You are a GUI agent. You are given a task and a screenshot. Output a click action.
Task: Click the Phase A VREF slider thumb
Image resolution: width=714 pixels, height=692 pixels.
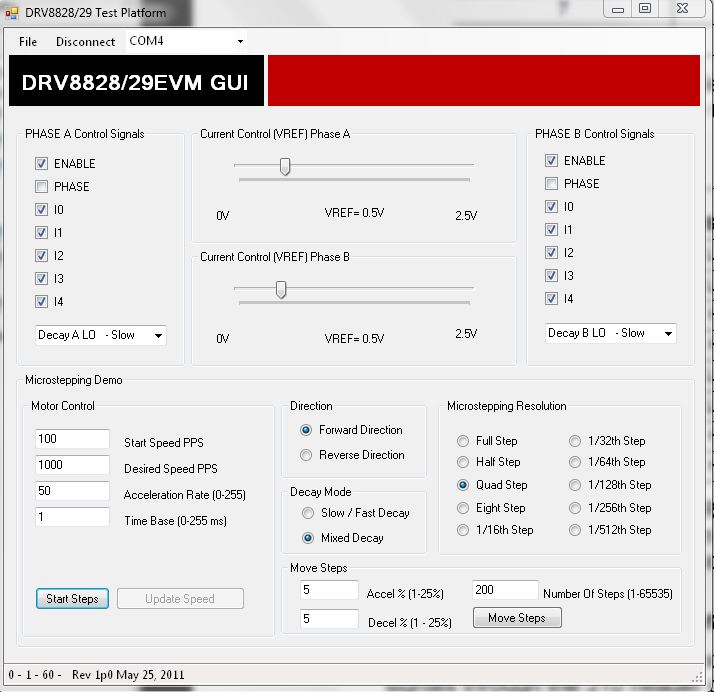pos(285,167)
